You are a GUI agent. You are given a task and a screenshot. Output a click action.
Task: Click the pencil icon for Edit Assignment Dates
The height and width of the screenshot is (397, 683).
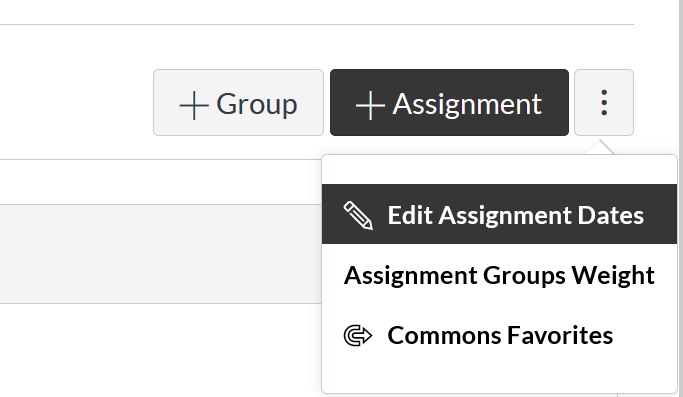358,215
